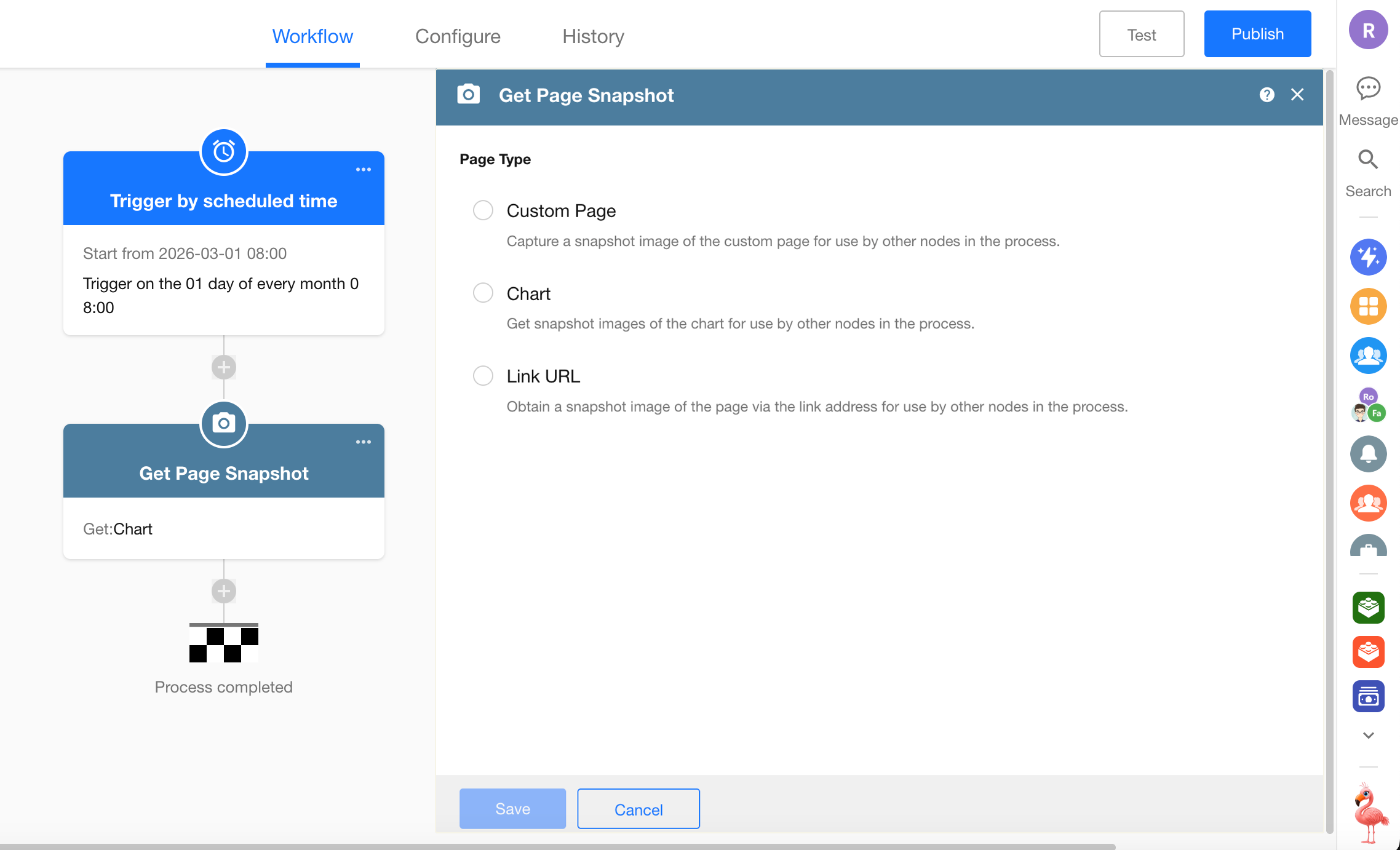Click the Publish button

(1257, 34)
